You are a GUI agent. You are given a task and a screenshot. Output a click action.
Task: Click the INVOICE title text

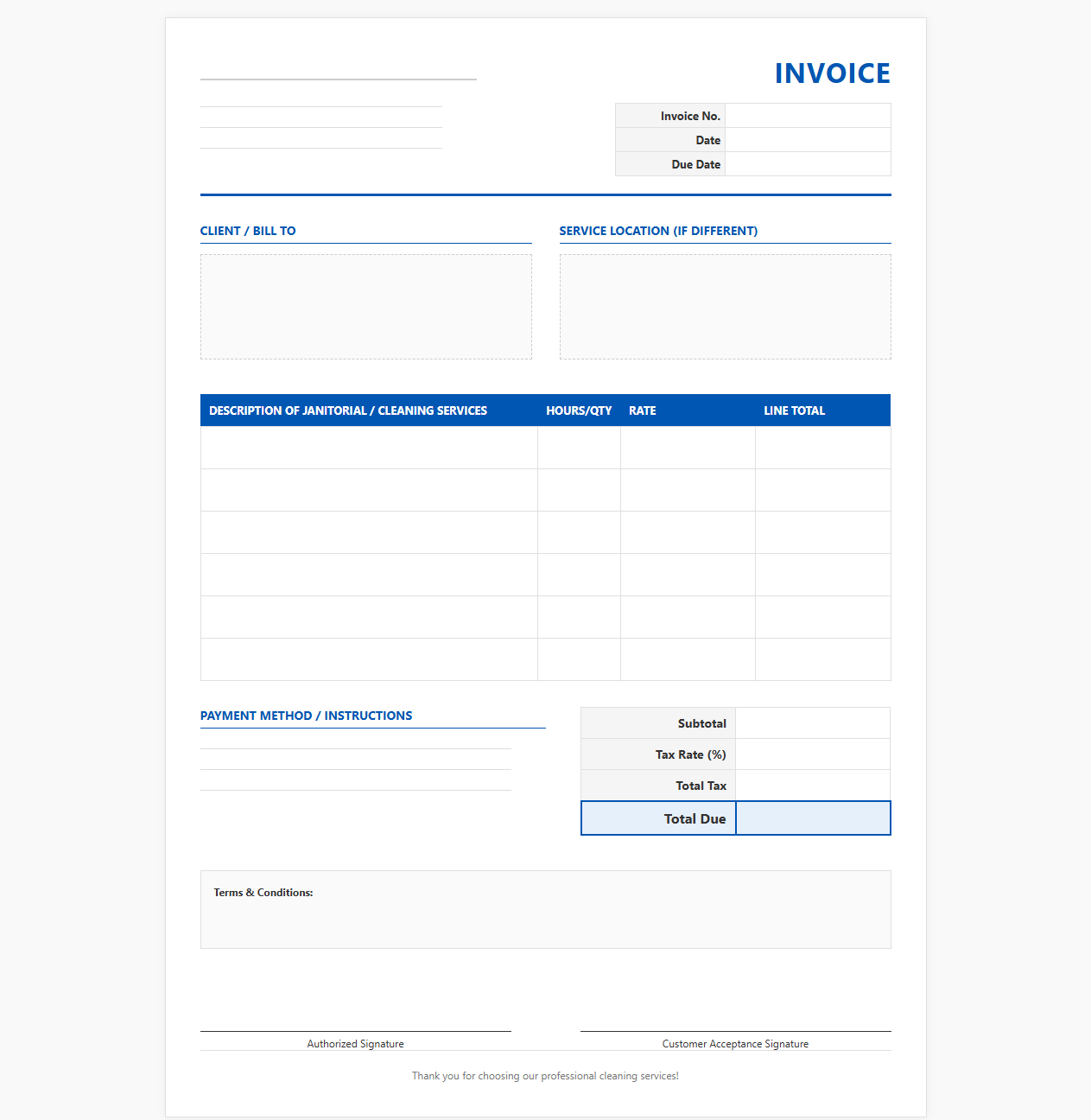pyautogui.click(x=833, y=73)
